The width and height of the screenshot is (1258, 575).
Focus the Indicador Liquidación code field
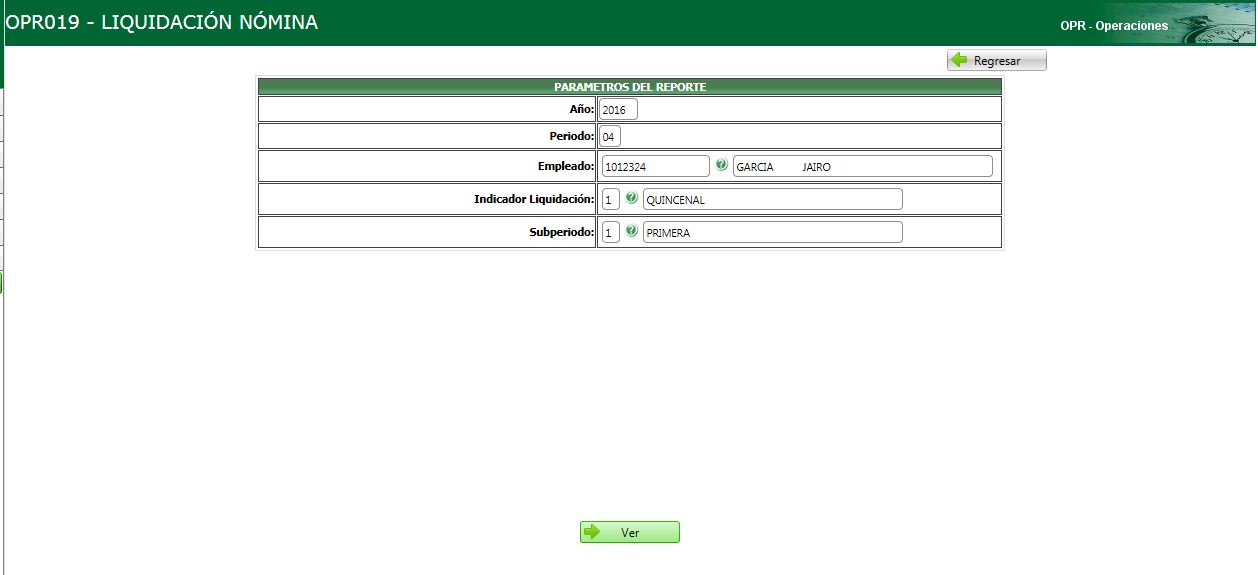610,199
